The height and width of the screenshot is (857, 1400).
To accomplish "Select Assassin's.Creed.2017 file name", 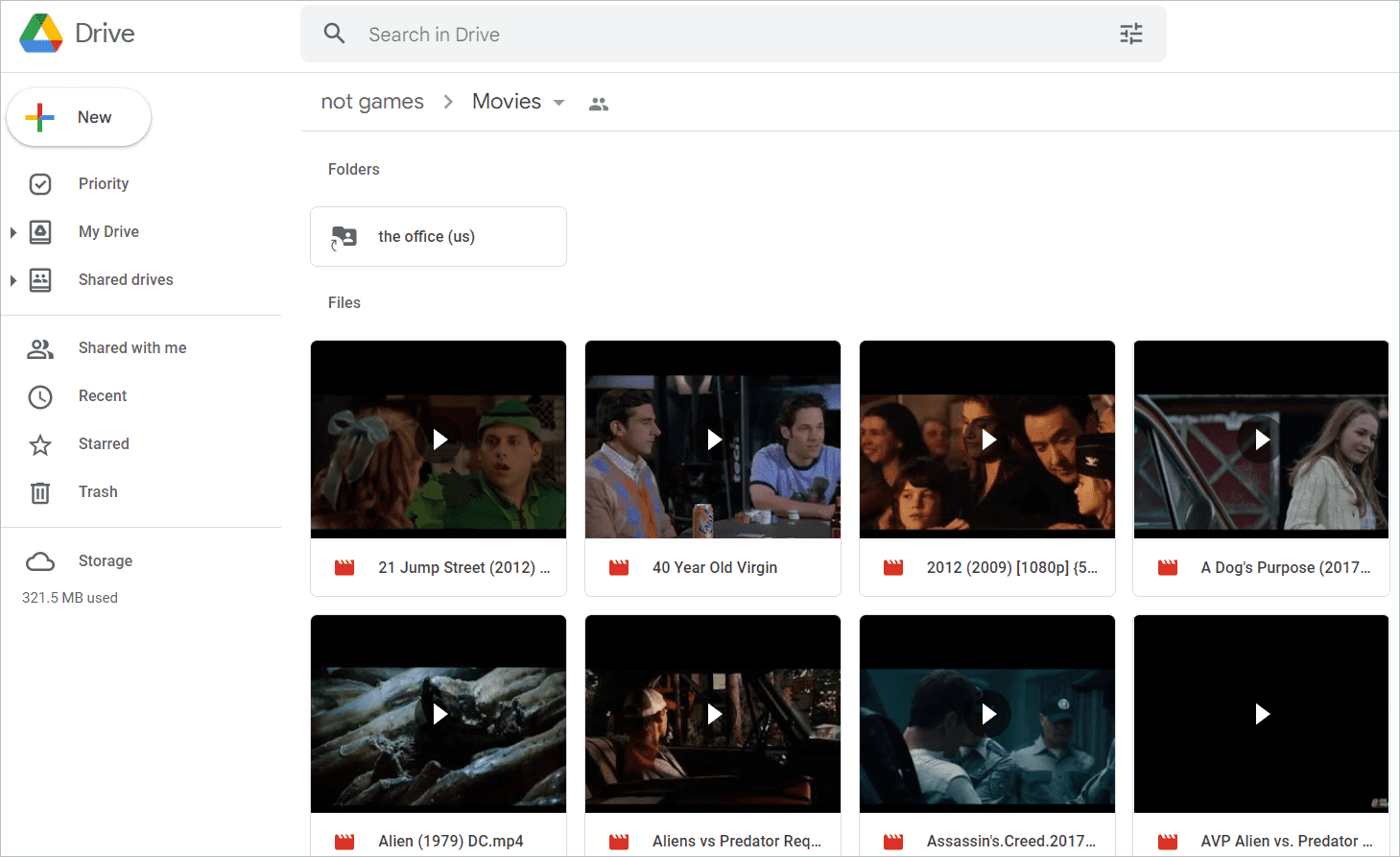I will pos(1011,842).
